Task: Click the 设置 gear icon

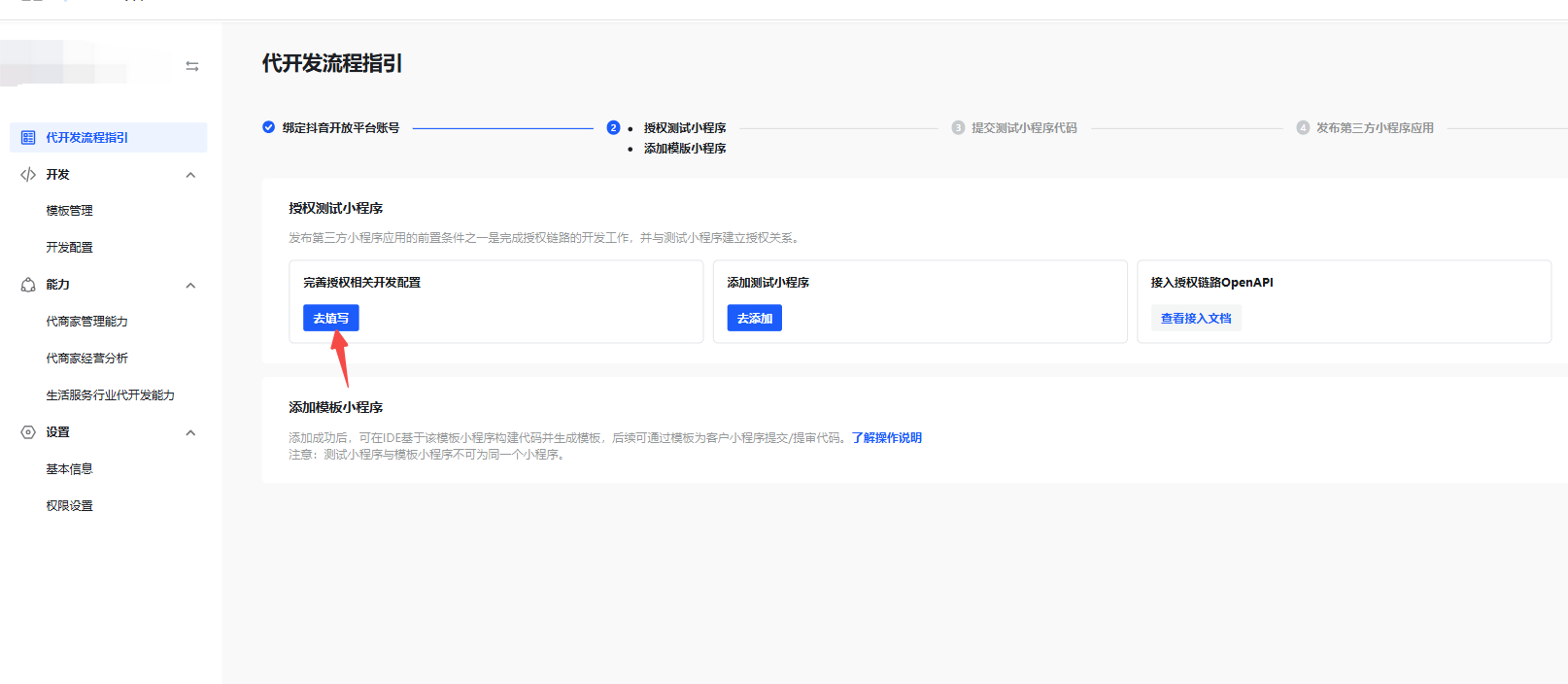Action: click(28, 432)
